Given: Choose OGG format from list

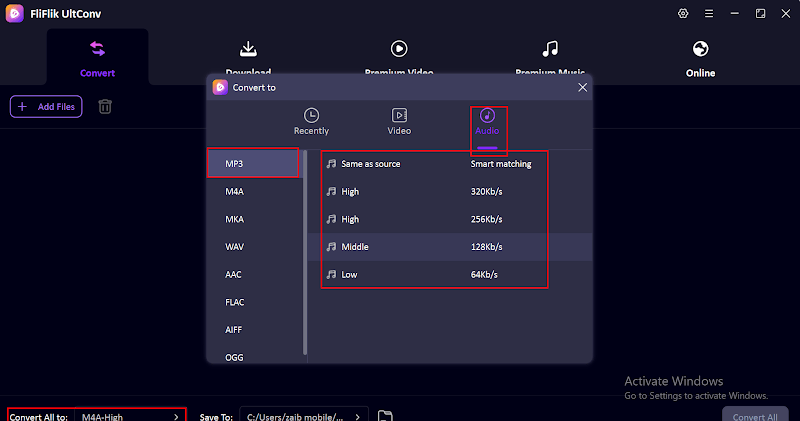Looking at the screenshot, I should tap(254, 356).
